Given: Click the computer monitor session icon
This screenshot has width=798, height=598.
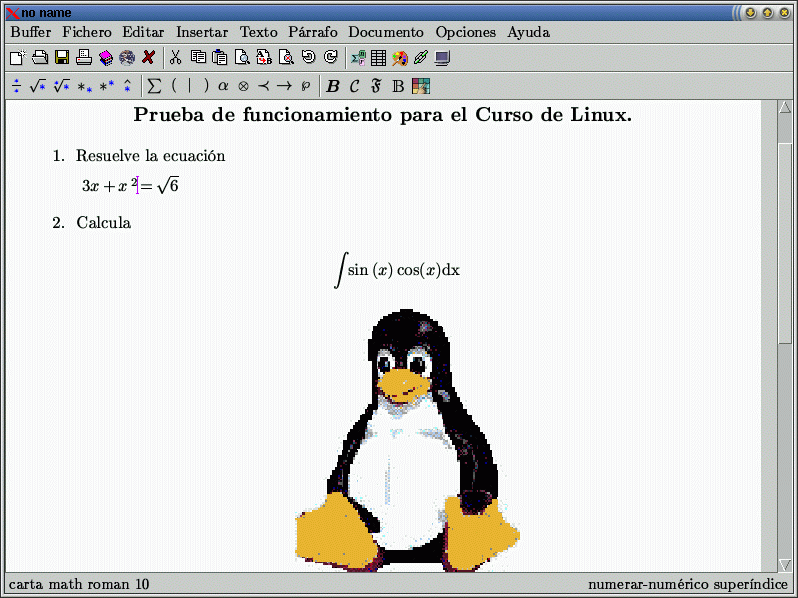Looking at the screenshot, I should (442, 58).
